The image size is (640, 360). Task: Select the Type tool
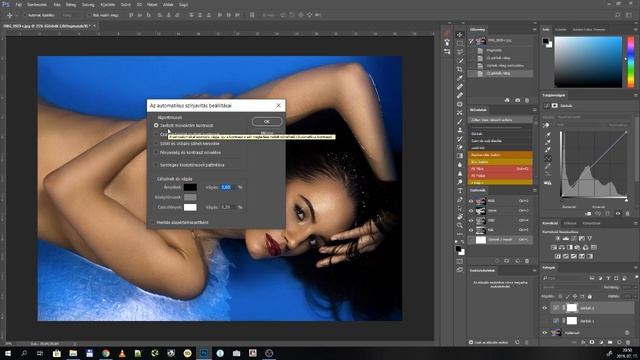coord(460,191)
